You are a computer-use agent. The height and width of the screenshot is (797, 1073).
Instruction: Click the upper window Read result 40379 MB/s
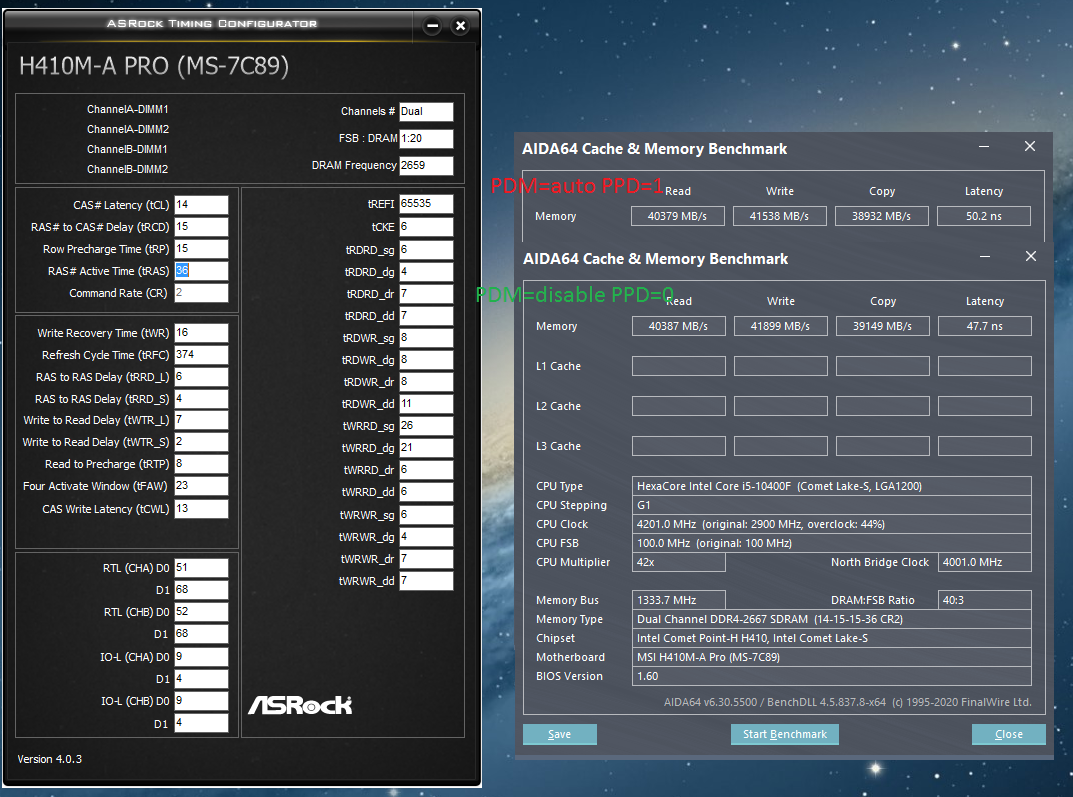[677, 215]
